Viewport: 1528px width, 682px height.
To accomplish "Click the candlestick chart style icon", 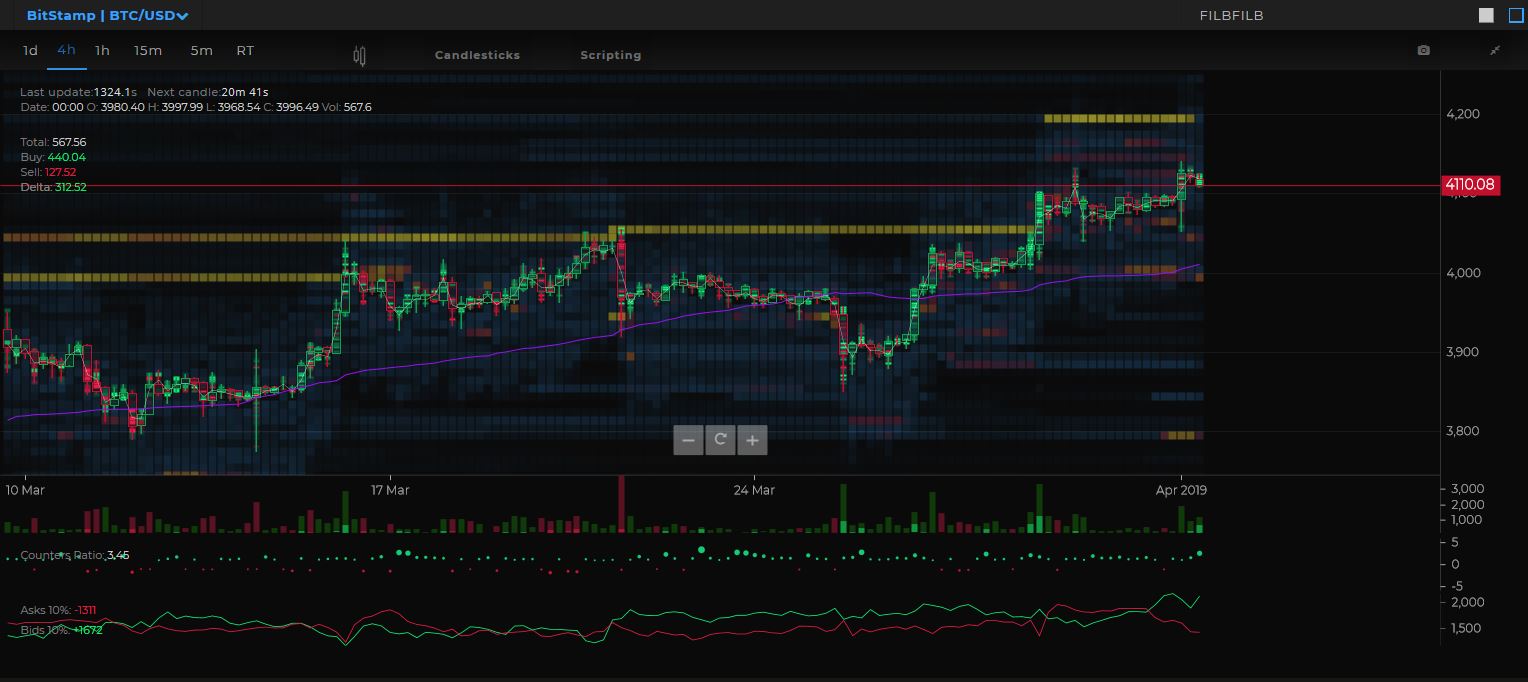I will pos(359,56).
